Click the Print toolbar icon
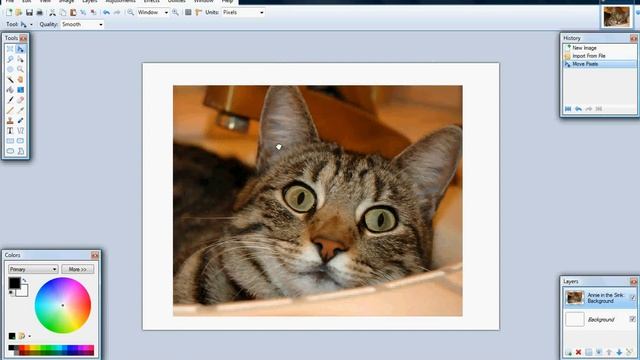The height and width of the screenshot is (360, 640). [x=40, y=13]
